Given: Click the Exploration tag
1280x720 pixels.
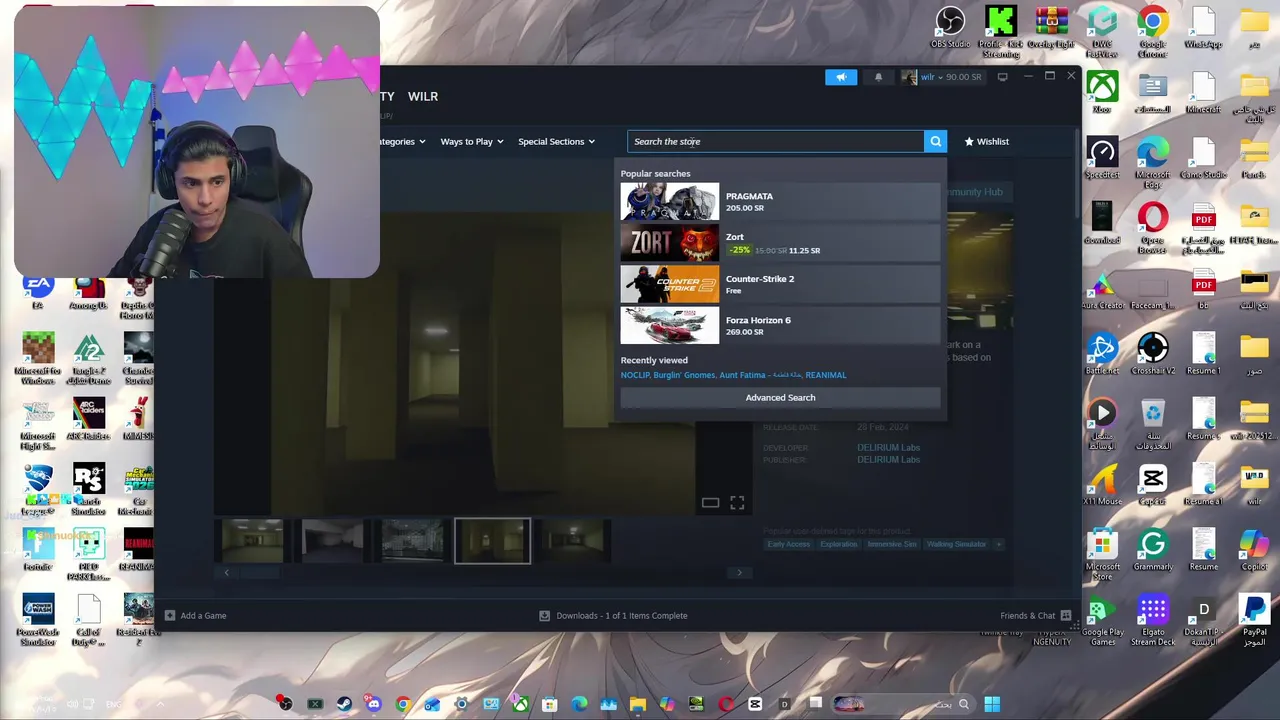Looking at the screenshot, I should [x=839, y=544].
